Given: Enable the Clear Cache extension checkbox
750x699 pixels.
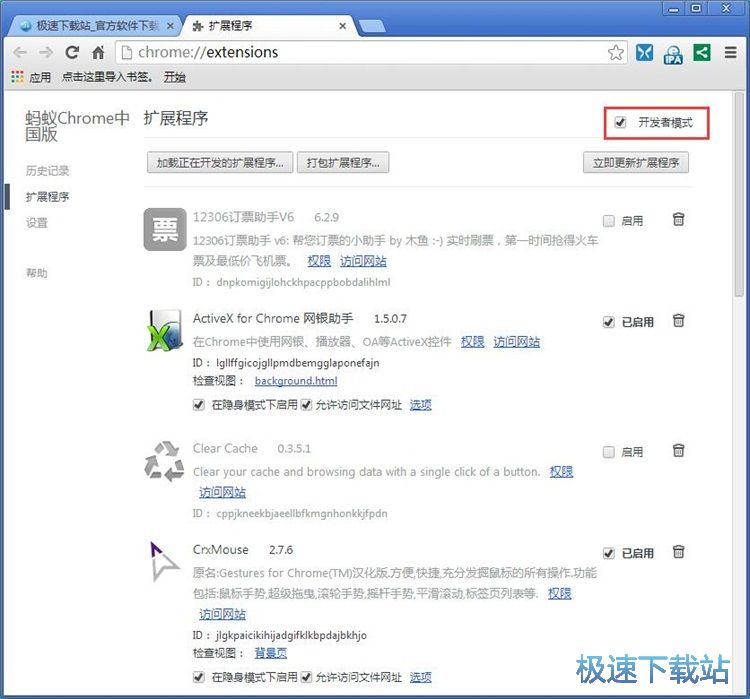Looking at the screenshot, I should (608, 452).
